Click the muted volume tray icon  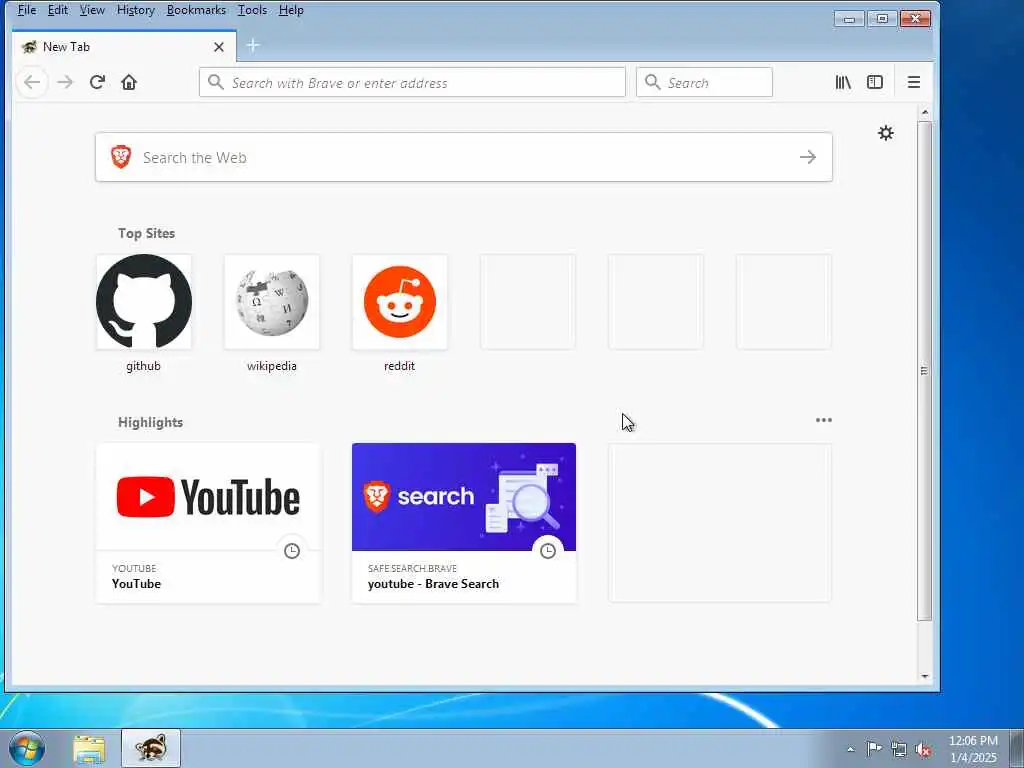click(x=923, y=750)
